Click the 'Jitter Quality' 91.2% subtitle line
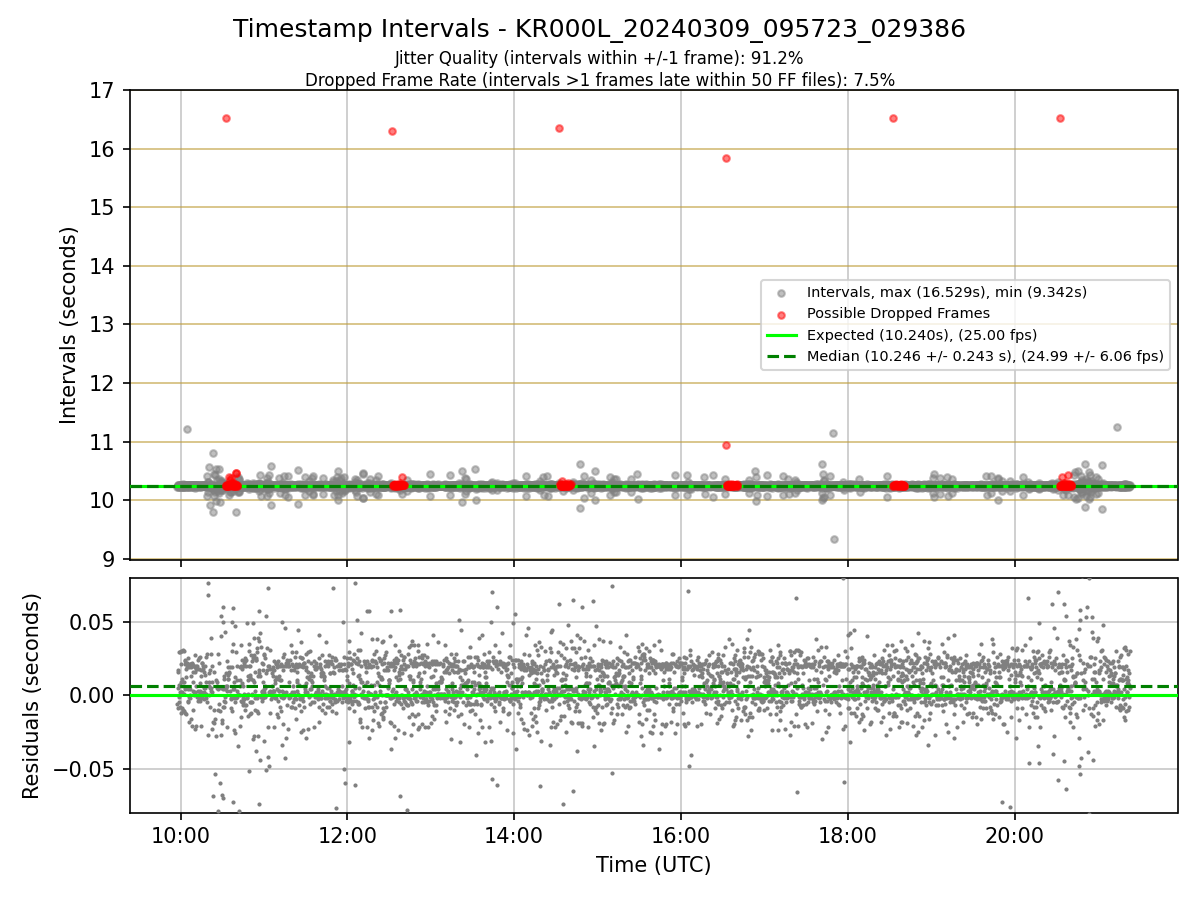 point(599,58)
